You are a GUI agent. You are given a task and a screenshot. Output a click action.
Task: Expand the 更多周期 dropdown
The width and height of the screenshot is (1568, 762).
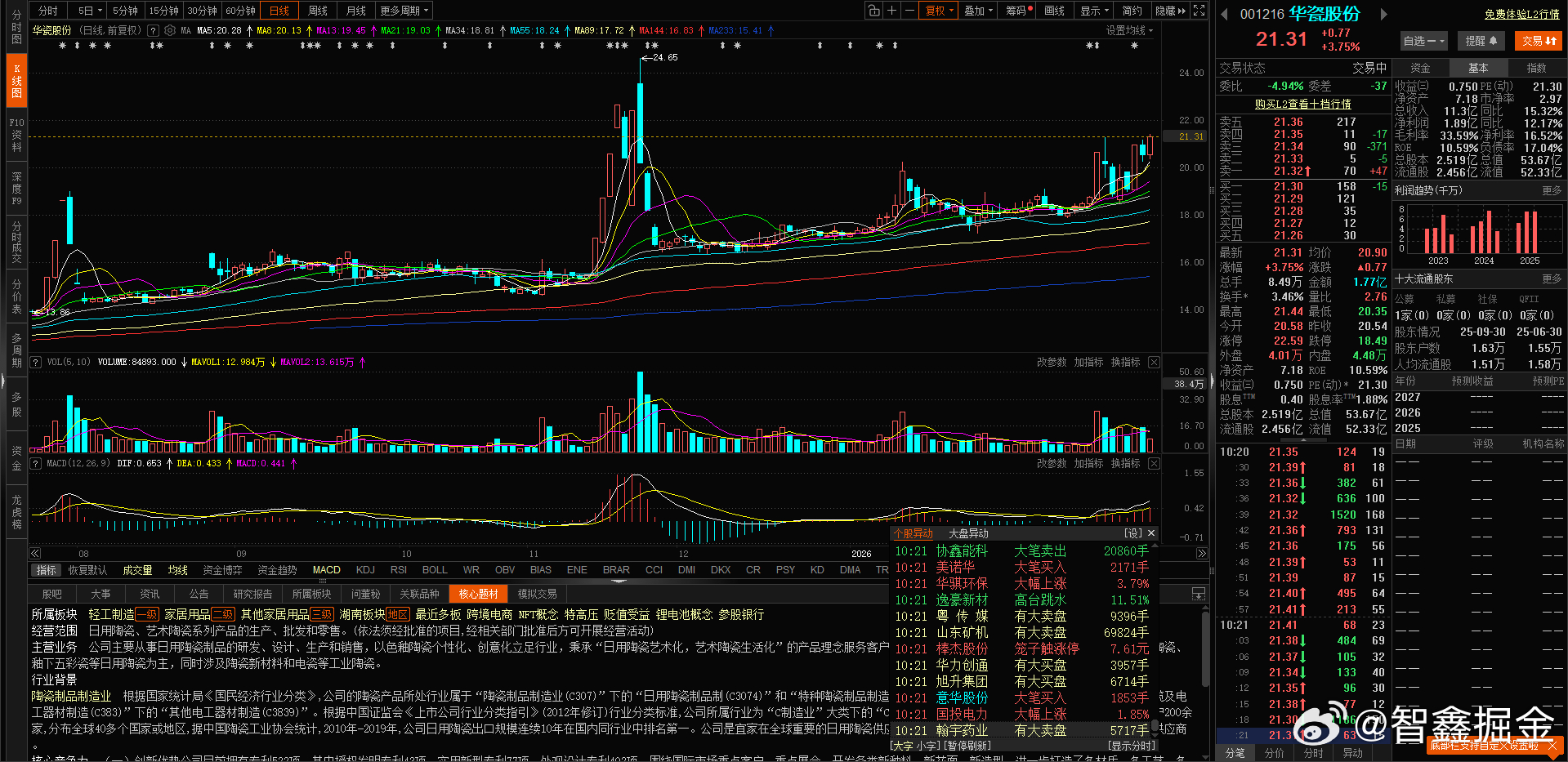tap(404, 11)
